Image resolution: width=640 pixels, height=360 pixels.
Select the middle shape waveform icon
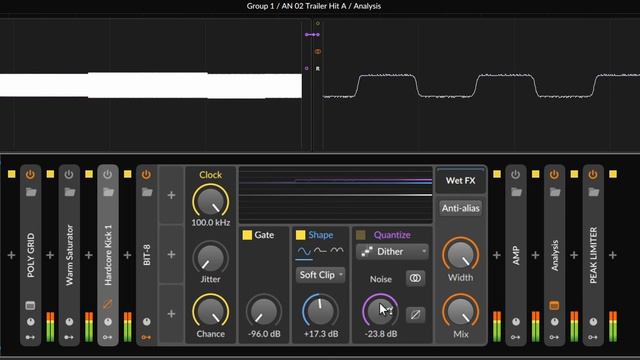tap(320, 251)
